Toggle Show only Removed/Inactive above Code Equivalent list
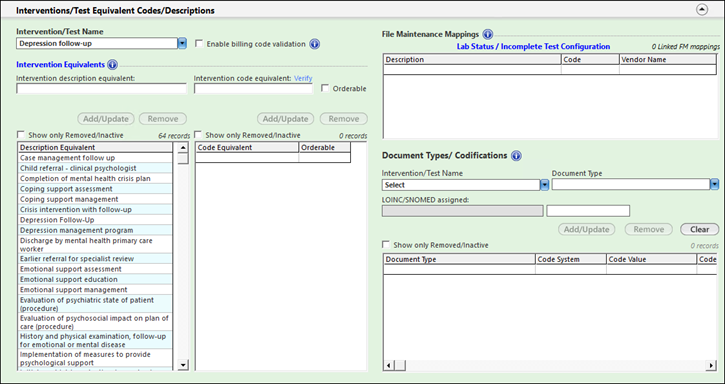This screenshot has height=384, width=725. [x=197, y=135]
